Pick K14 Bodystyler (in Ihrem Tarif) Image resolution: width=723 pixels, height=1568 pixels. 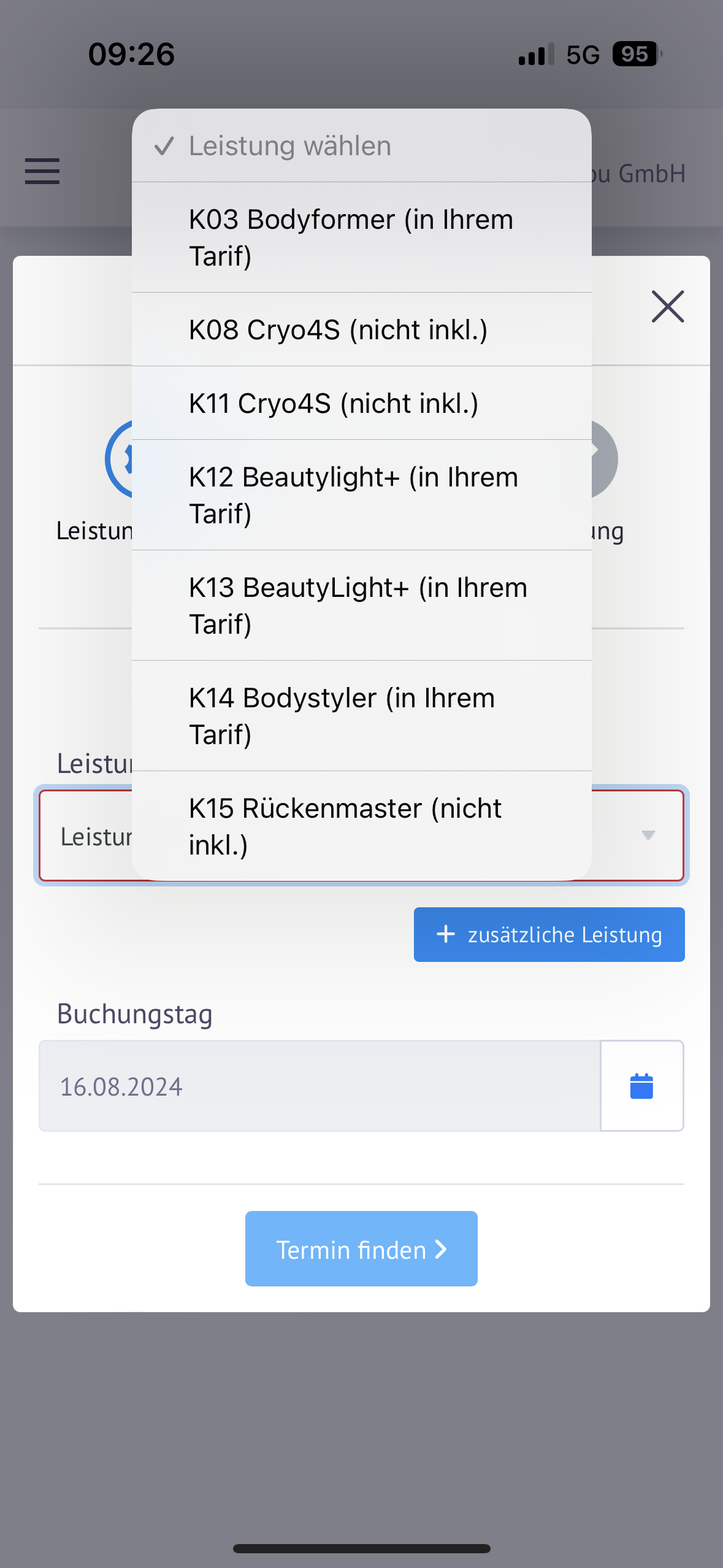[x=362, y=716]
